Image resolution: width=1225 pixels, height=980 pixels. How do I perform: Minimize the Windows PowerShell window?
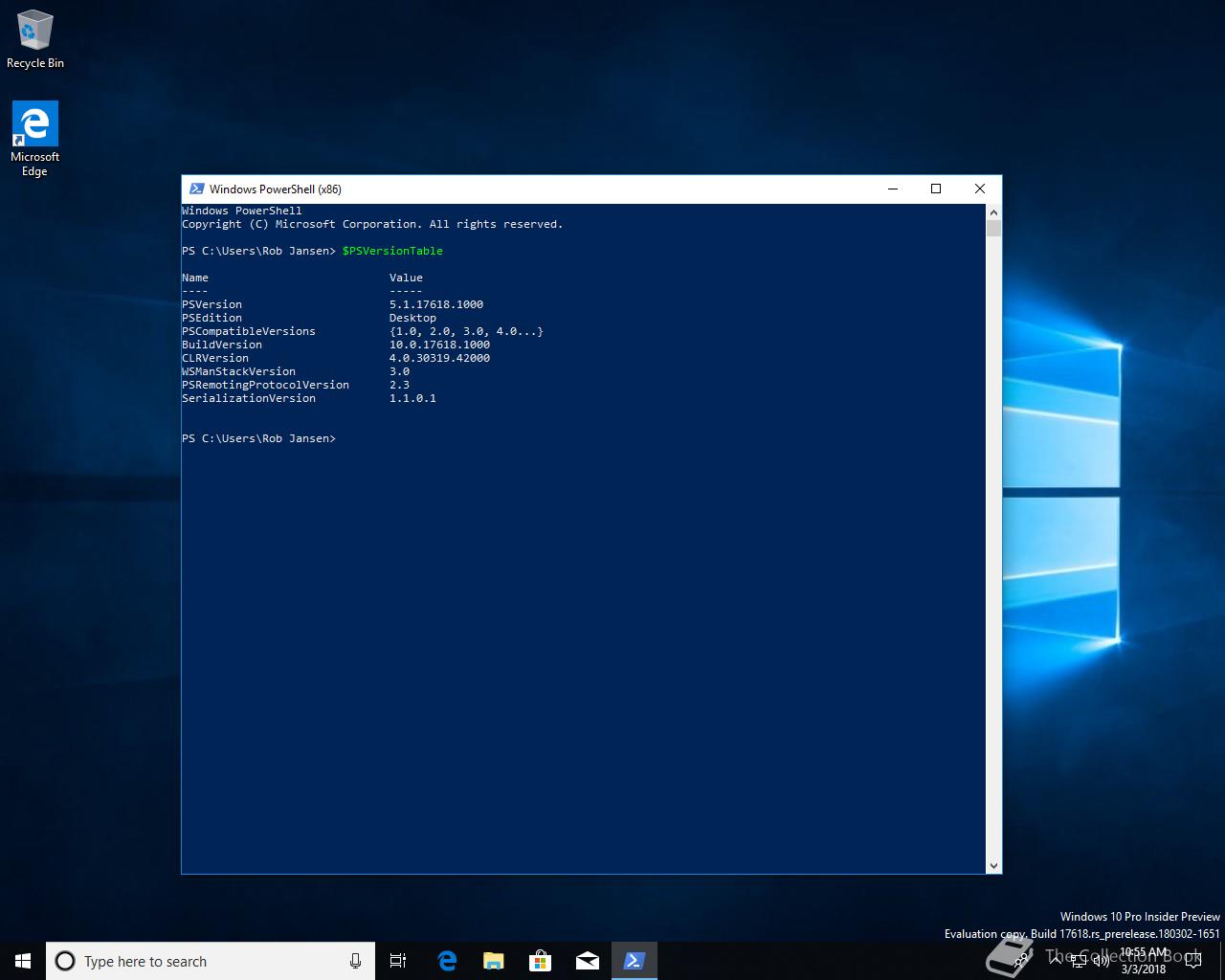[x=893, y=189]
